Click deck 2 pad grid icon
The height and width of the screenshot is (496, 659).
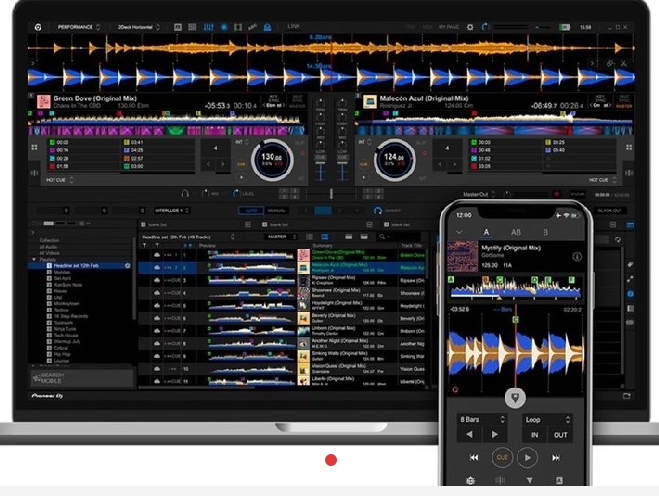(x=629, y=147)
